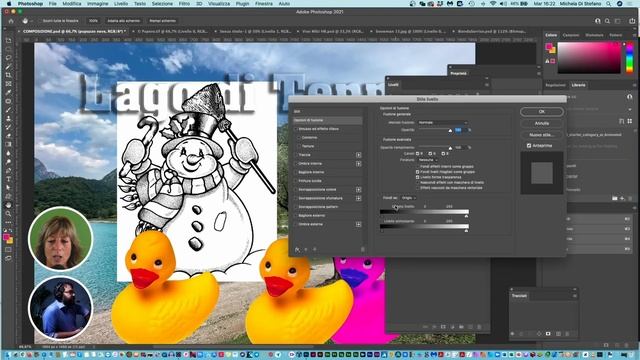Select the Eyedropper tool
Screen dimensions: 640x360
[x=8, y=92]
